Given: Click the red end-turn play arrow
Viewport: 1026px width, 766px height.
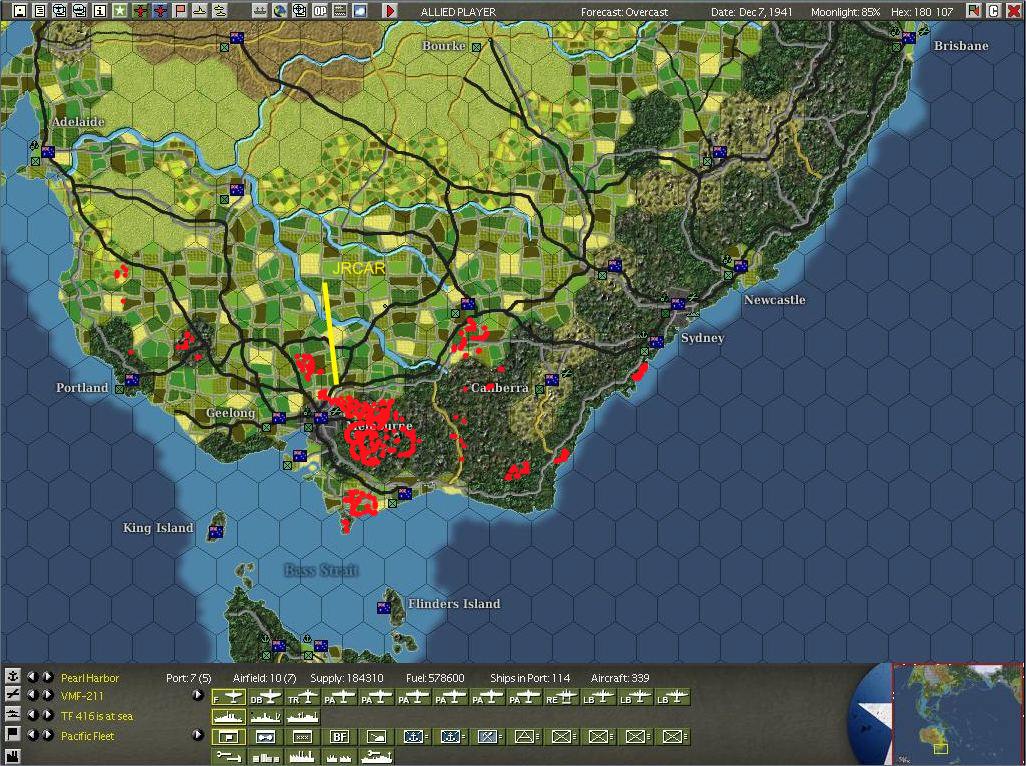Looking at the screenshot, I should pos(389,10).
